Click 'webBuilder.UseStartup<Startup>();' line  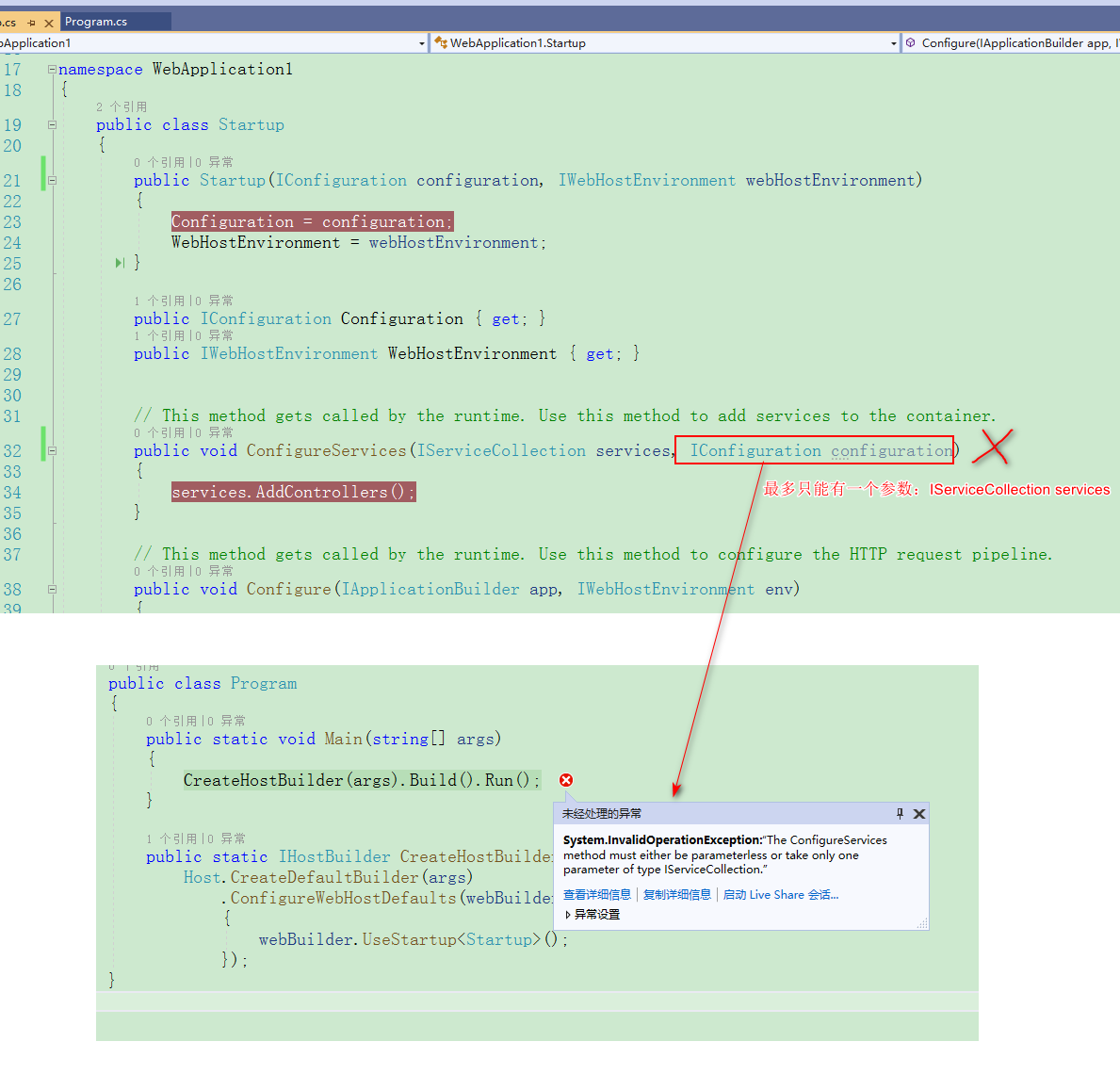pyautogui.click(x=413, y=939)
